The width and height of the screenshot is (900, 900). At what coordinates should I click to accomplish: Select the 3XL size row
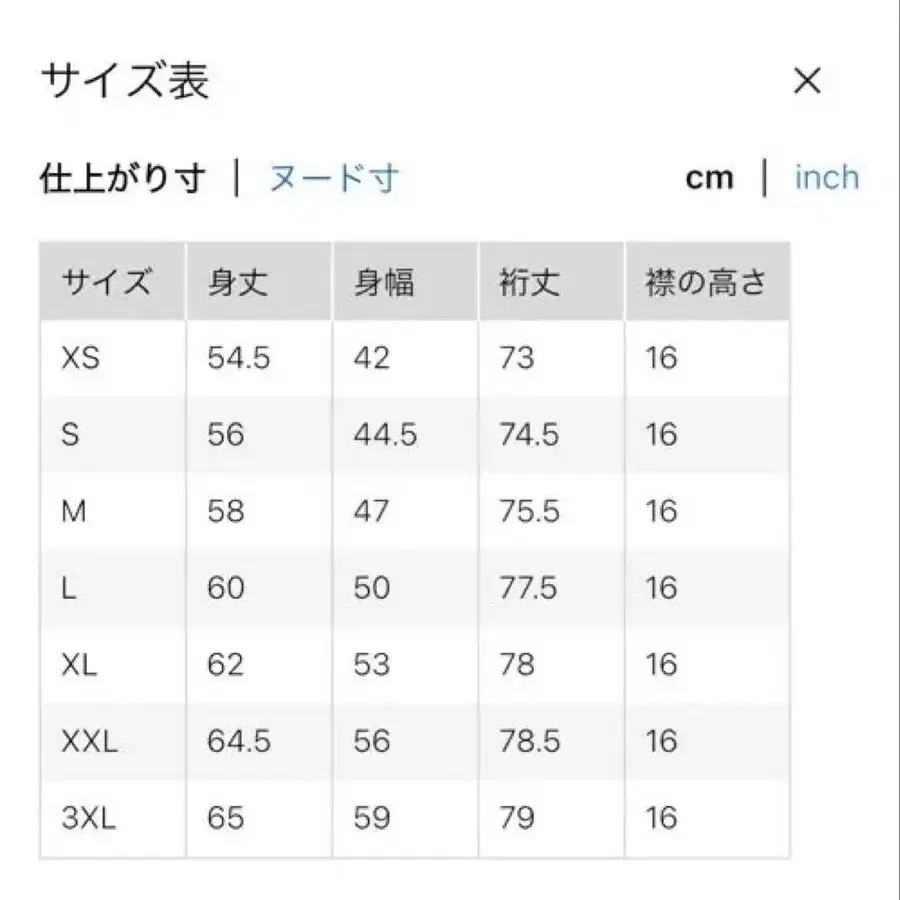point(93,819)
